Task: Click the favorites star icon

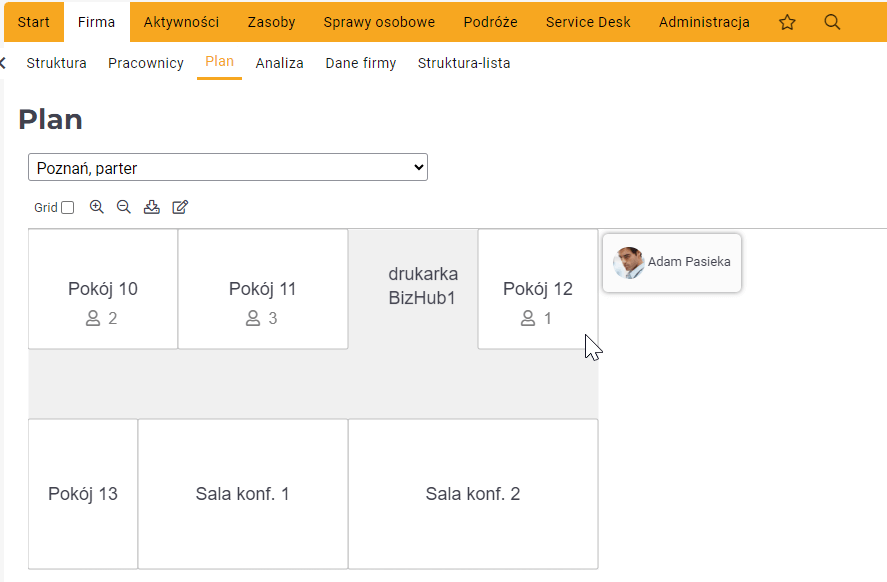Action: pyautogui.click(x=787, y=22)
